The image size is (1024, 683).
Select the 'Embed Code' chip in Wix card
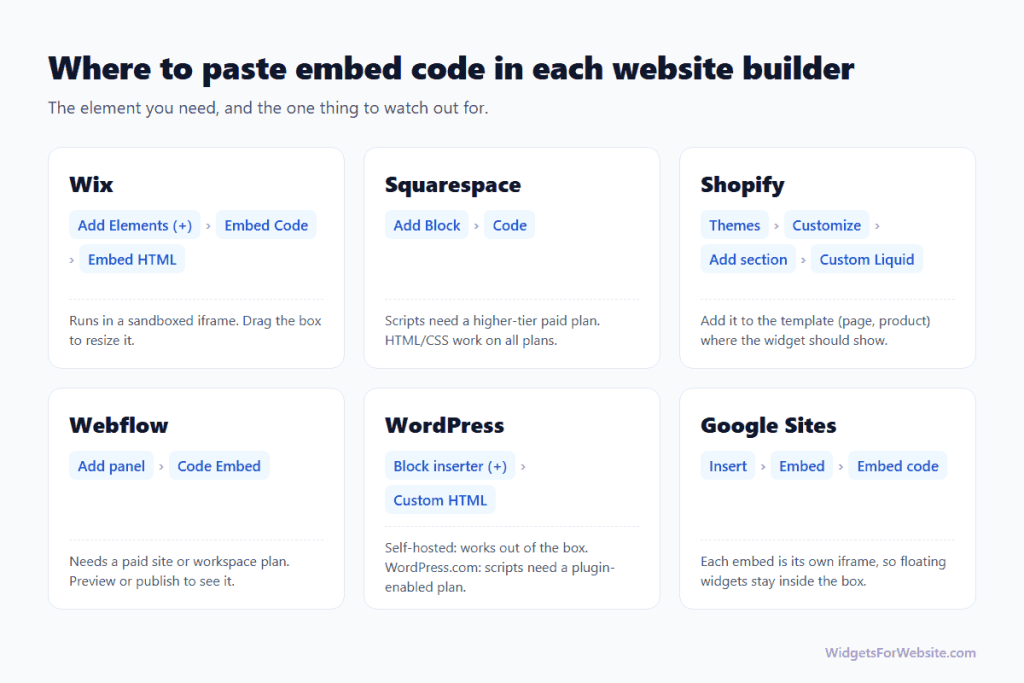point(266,225)
